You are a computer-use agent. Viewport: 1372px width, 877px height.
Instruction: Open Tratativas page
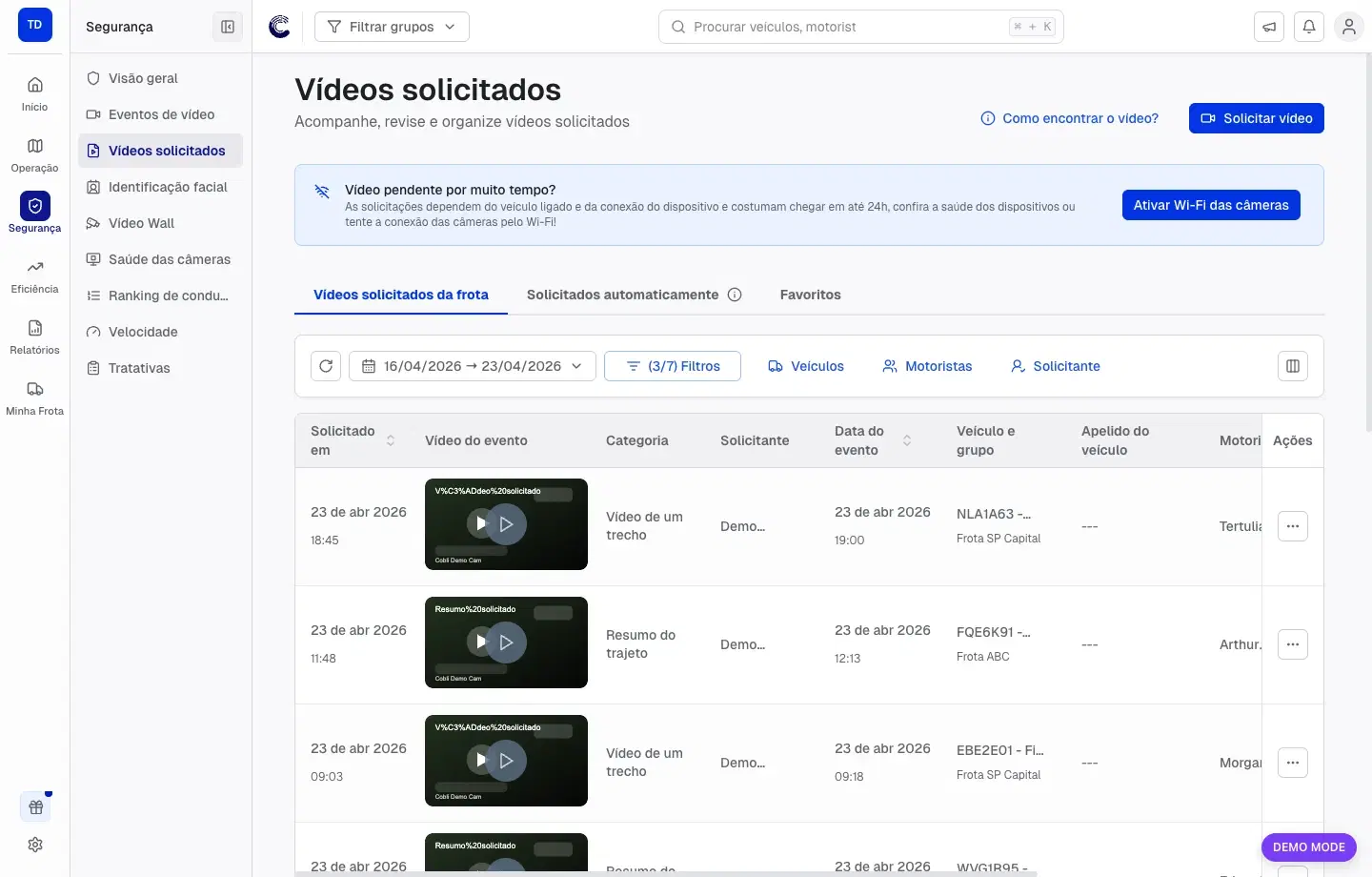160,368
